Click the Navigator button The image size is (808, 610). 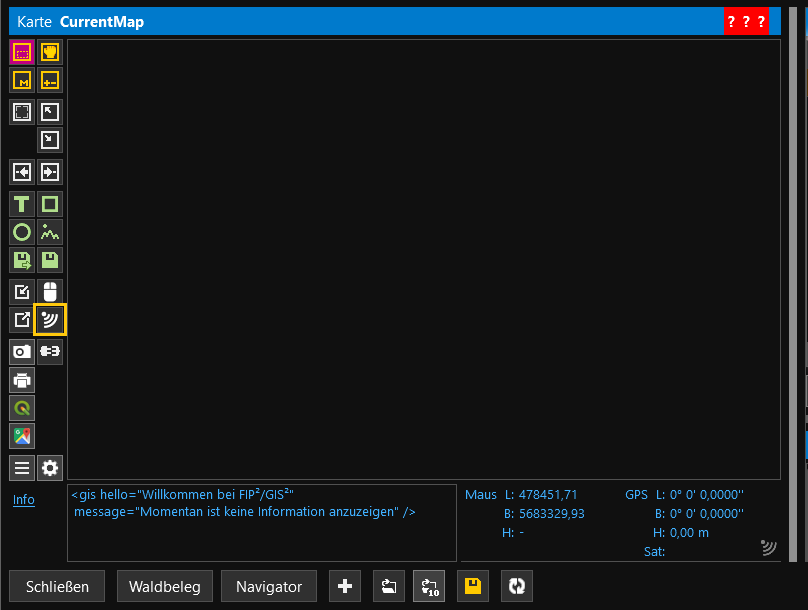(x=269, y=586)
